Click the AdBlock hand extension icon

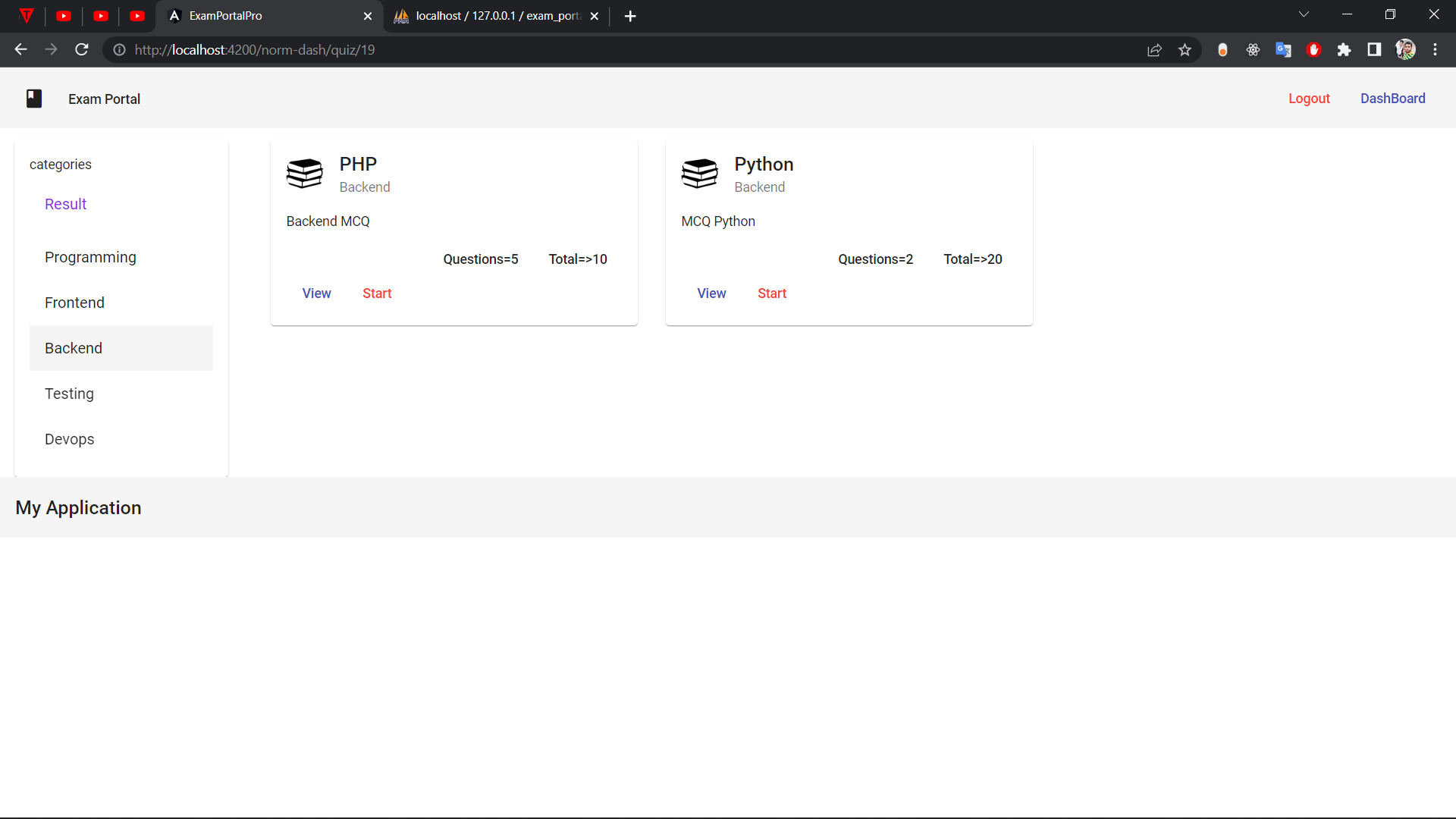pyautogui.click(x=1314, y=49)
